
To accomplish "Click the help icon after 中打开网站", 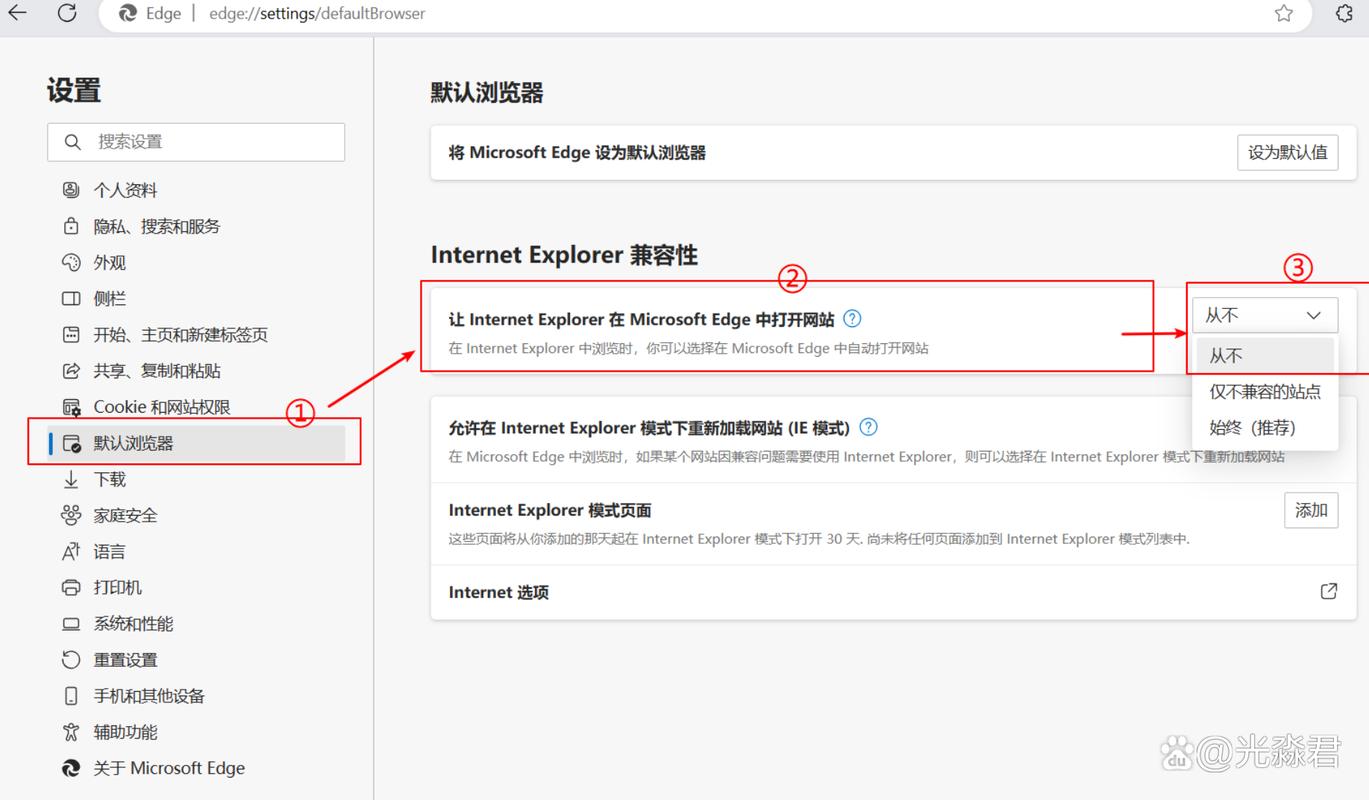I will [852, 319].
